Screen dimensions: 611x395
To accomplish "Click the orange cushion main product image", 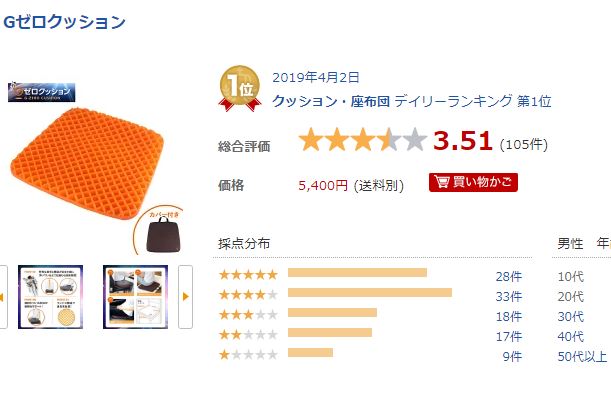I will coord(87,162).
